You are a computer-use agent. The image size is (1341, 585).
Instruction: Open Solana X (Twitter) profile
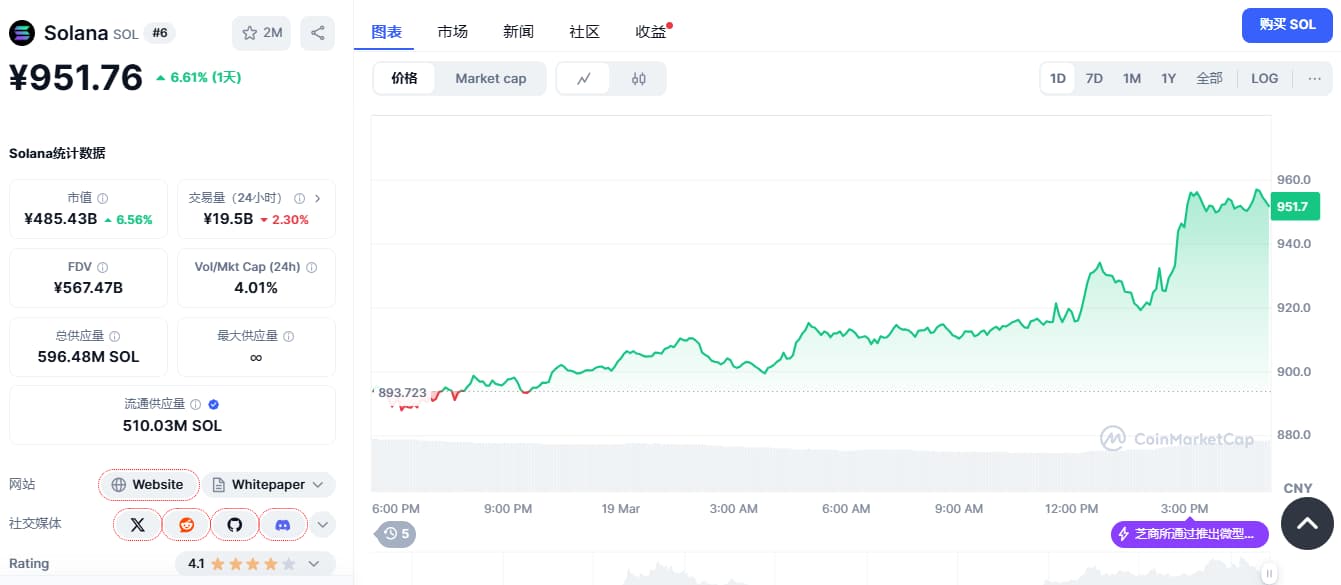point(138,524)
